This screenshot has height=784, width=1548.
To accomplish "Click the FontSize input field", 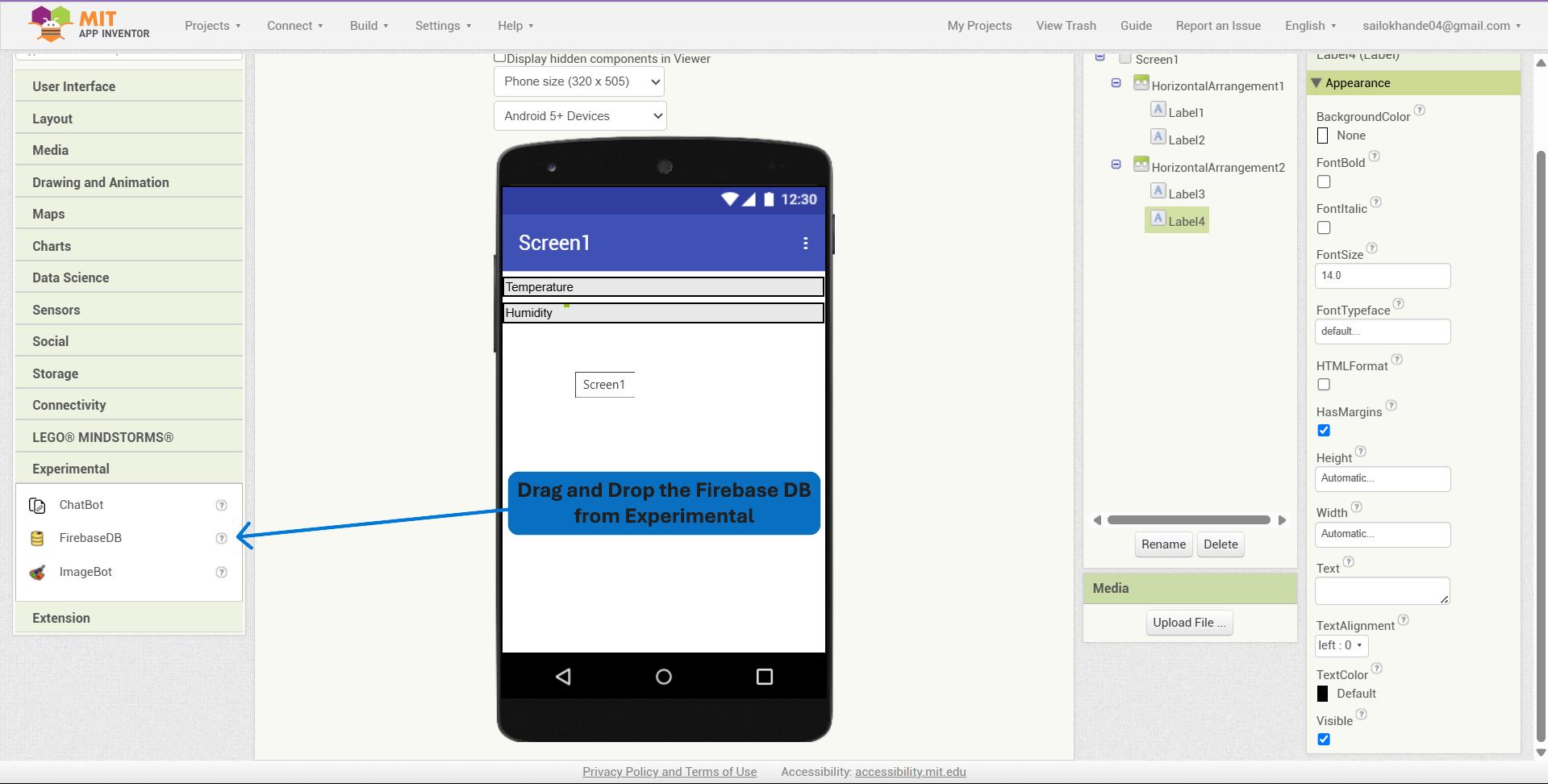I will click(x=1383, y=276).
